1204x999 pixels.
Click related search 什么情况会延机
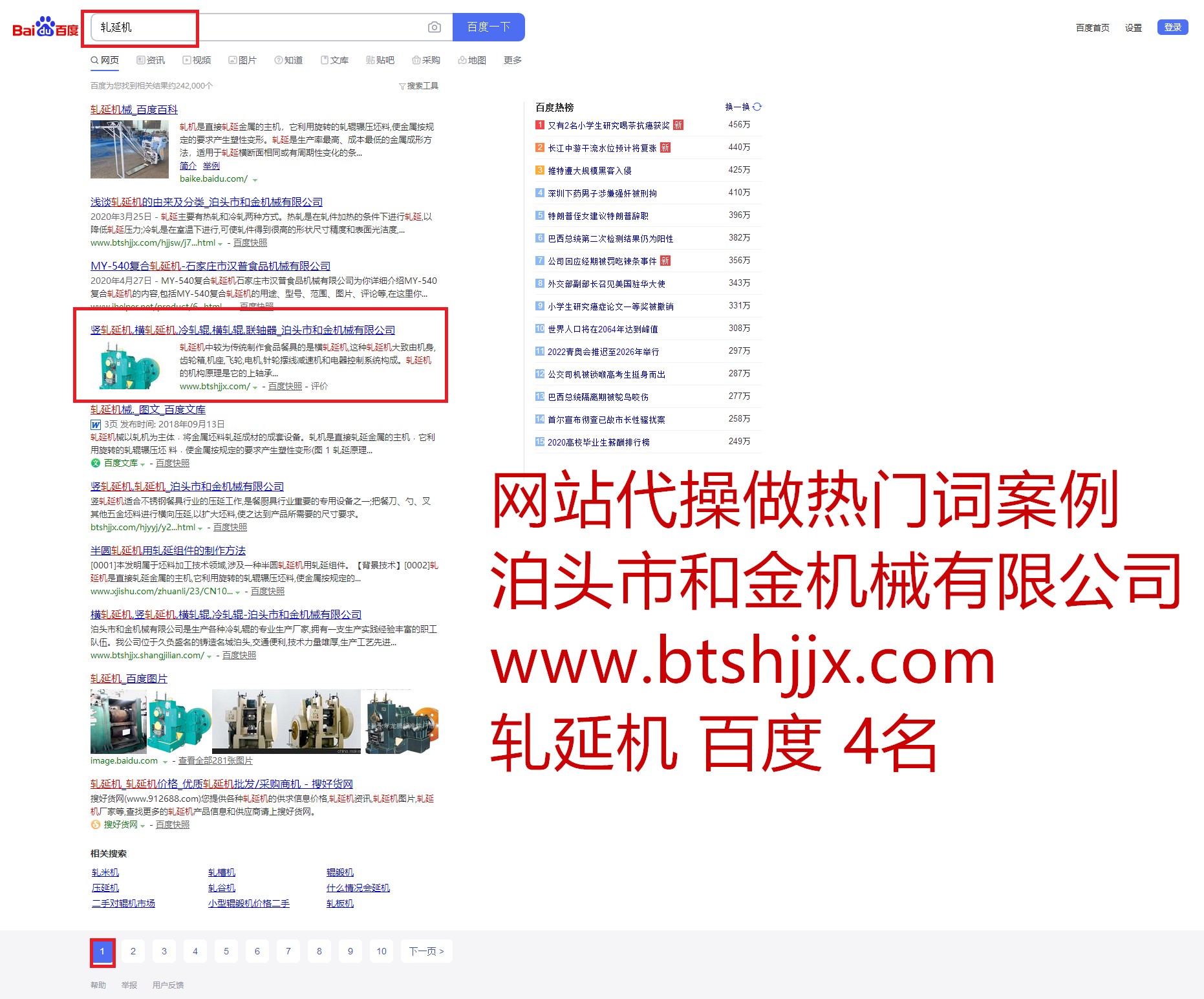pos(358,888)
